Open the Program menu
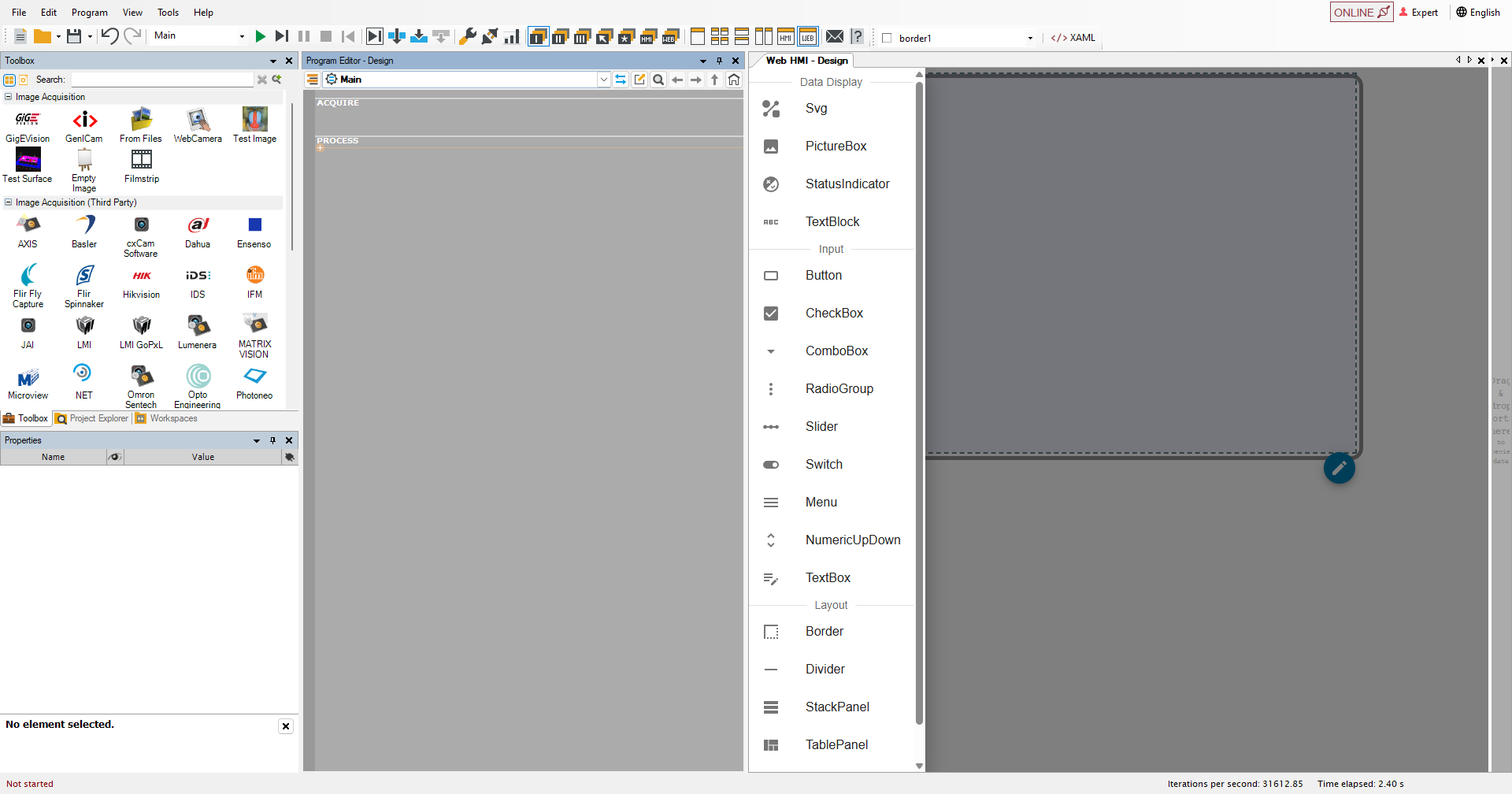1512x794 pixels. 90,13
